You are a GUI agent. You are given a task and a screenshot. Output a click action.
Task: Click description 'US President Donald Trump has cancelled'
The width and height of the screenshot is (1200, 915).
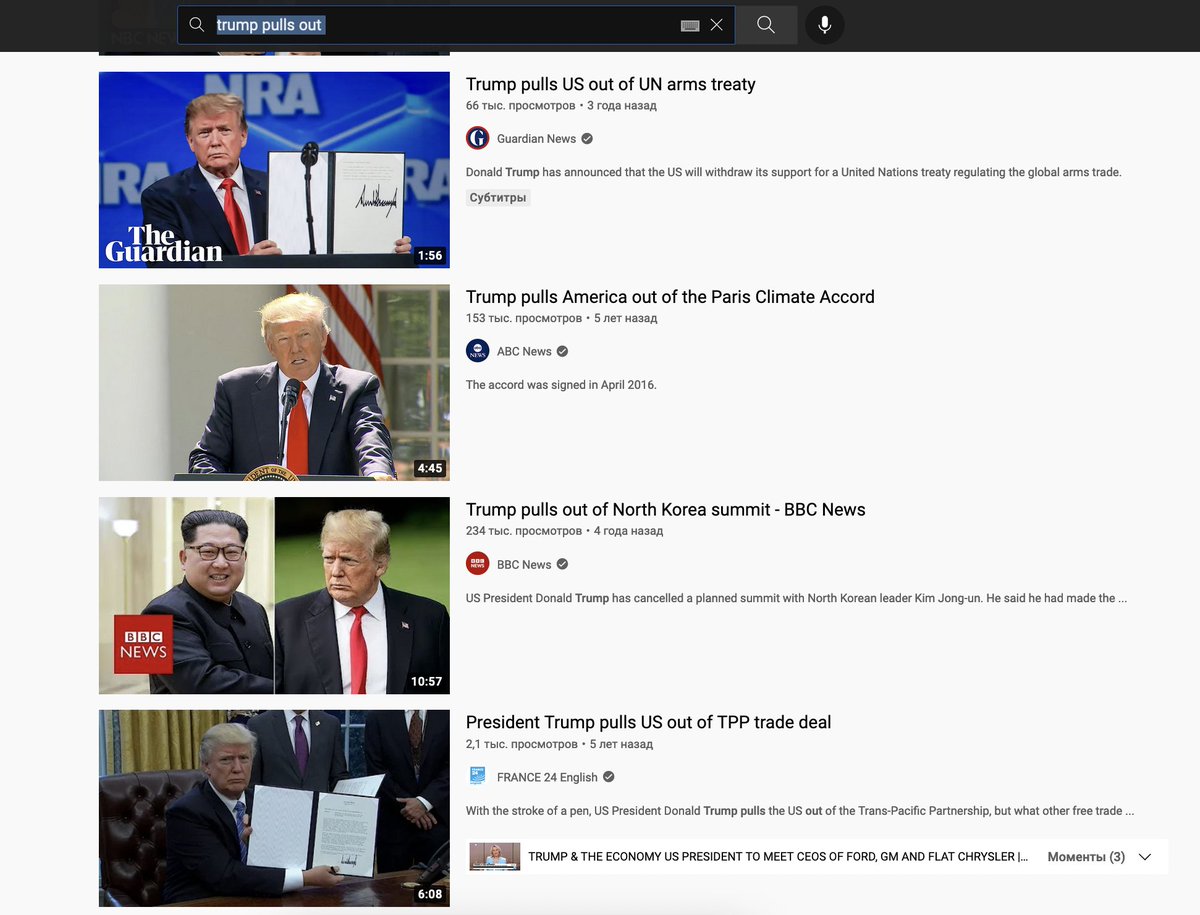tap(797, 598)
